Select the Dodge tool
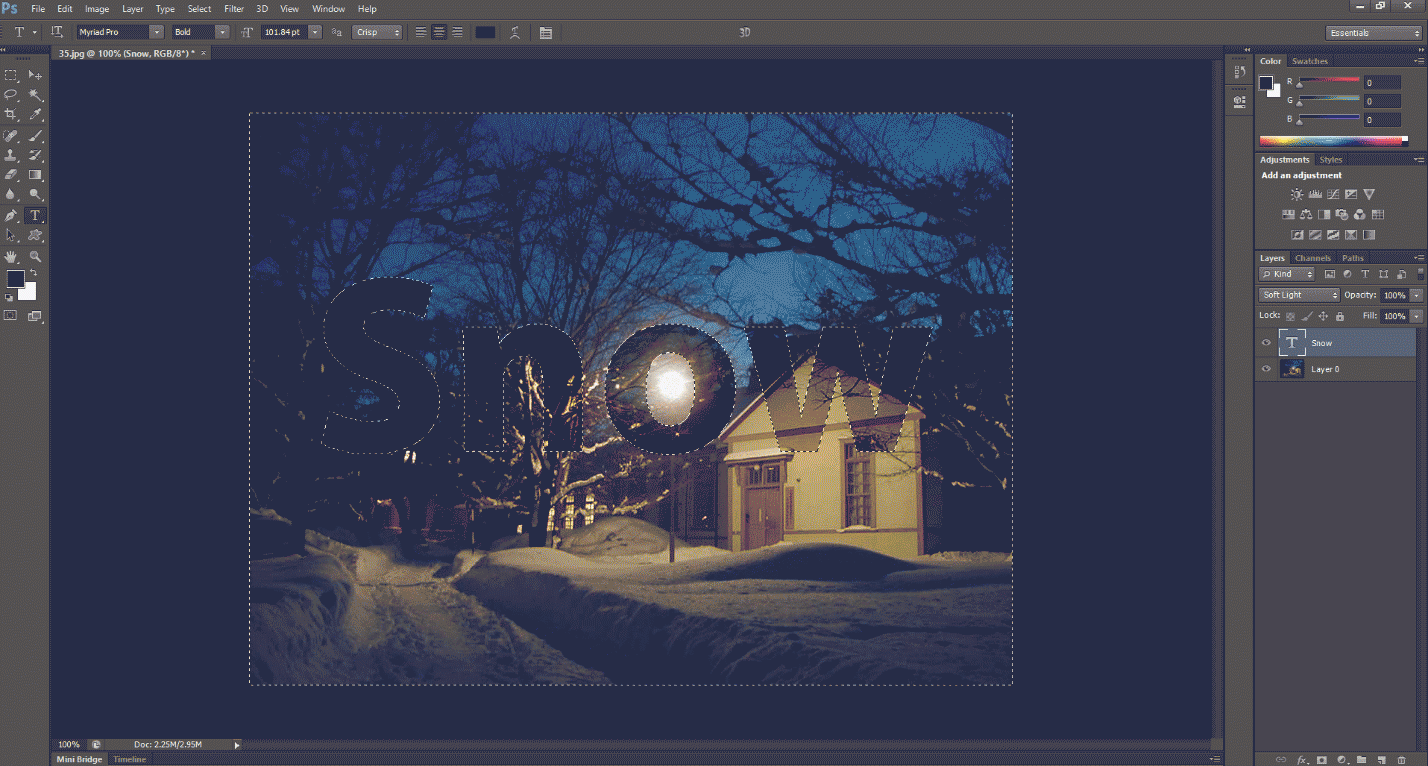Image resolution: width=1428 pixels, height=766 pixels. (x=35, y=195)
